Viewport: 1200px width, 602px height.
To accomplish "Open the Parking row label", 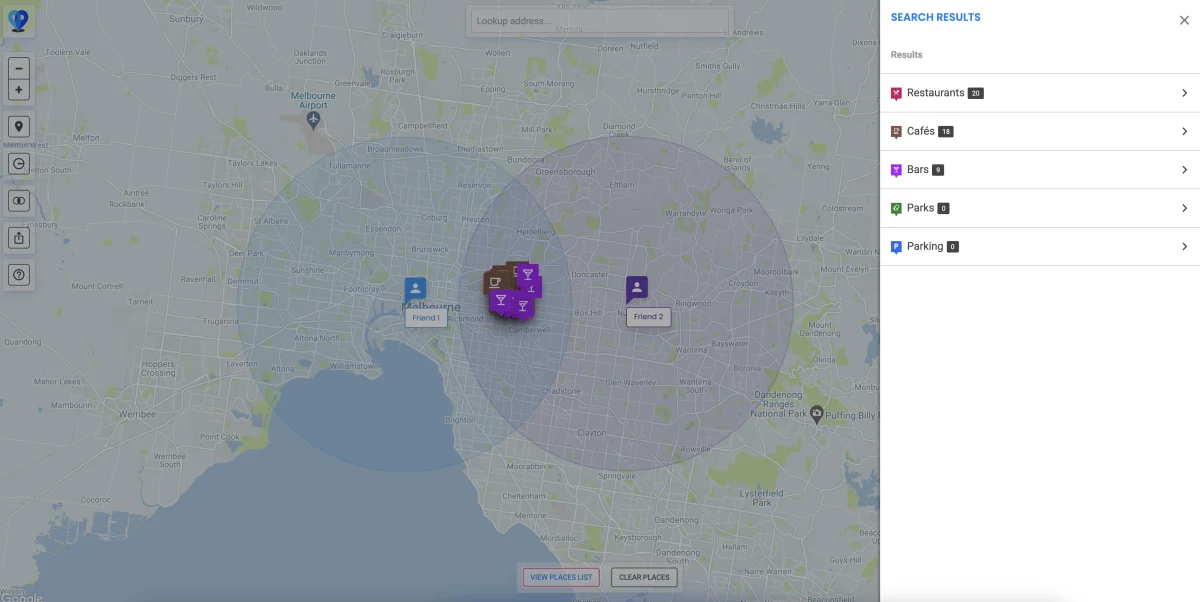I will coord(925,246).
